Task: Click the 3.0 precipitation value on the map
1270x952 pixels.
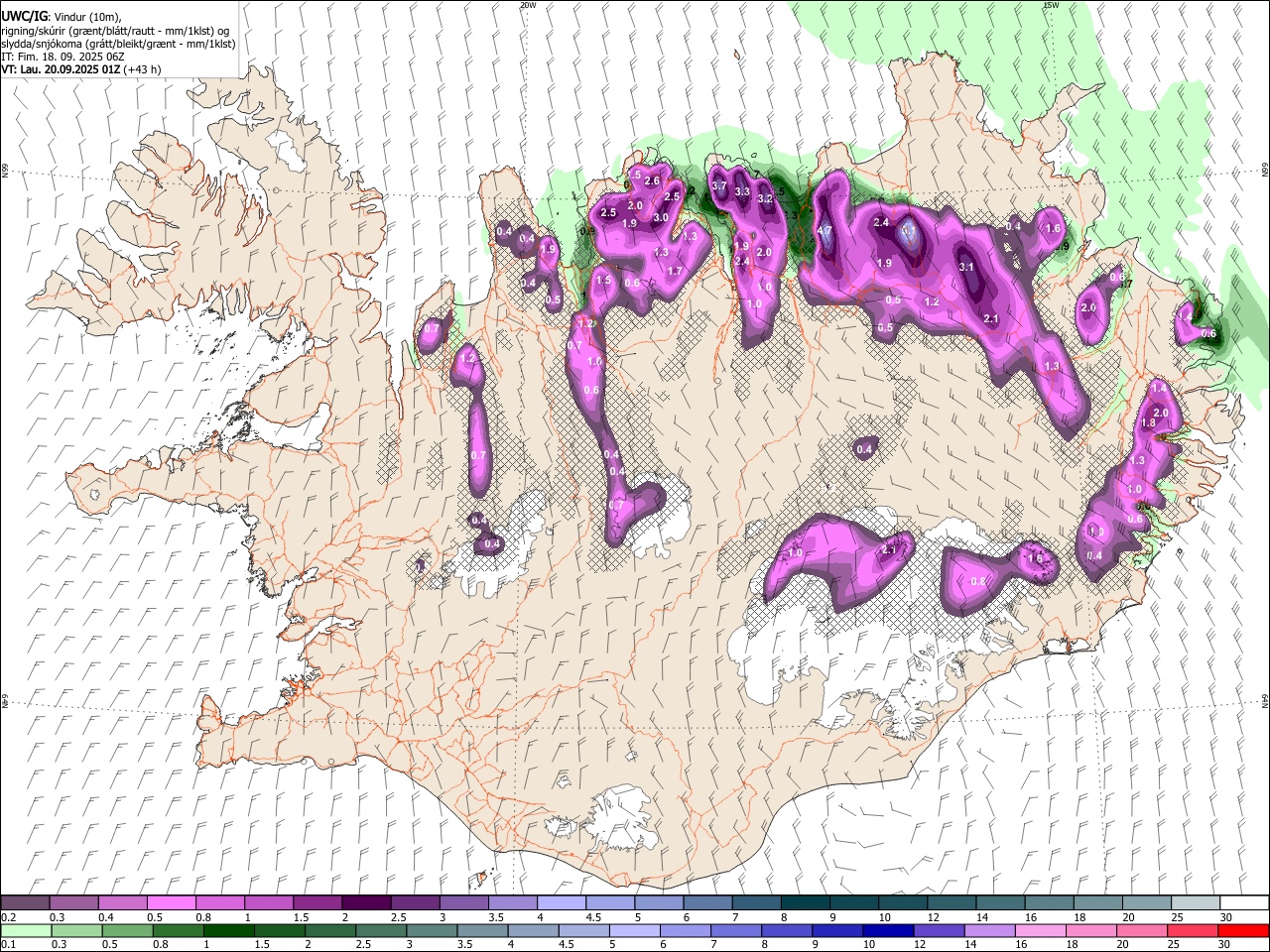Action: click(x=660, y=217)
